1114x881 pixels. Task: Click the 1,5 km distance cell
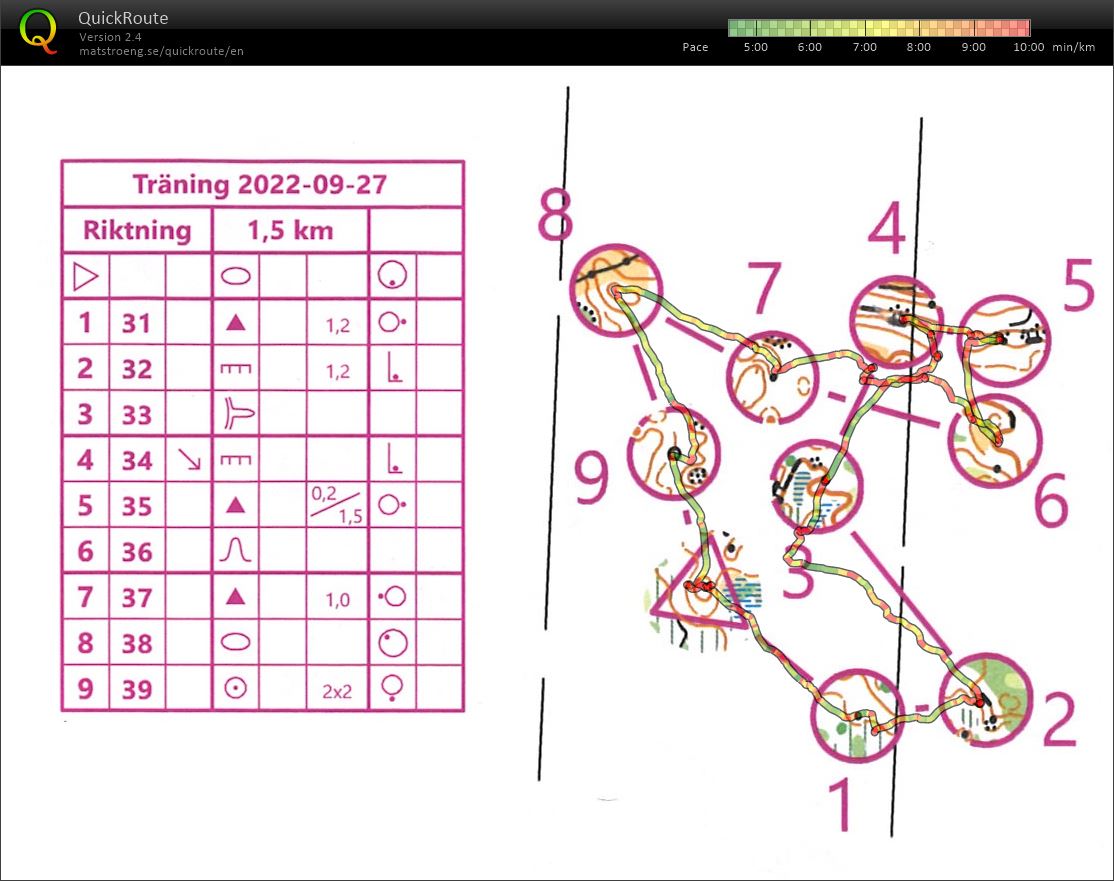(290, 231)
